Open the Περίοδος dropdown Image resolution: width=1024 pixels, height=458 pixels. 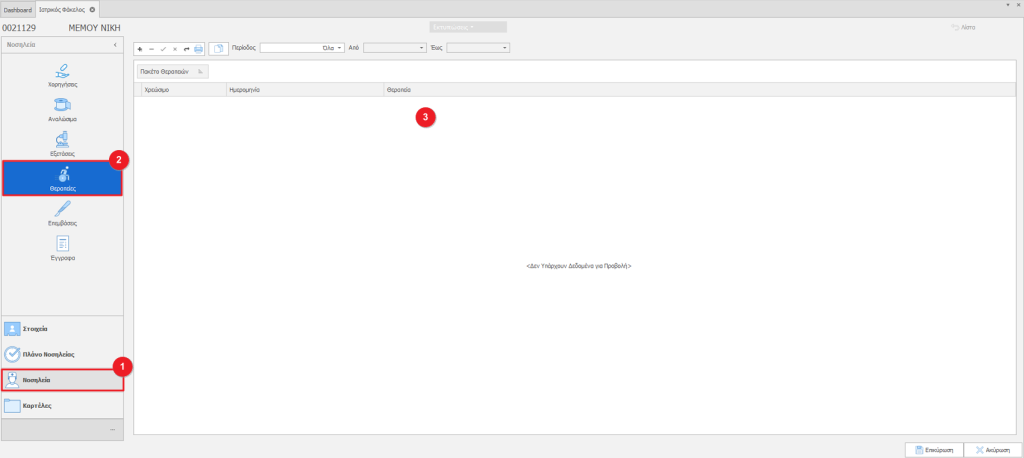(340, 48)
